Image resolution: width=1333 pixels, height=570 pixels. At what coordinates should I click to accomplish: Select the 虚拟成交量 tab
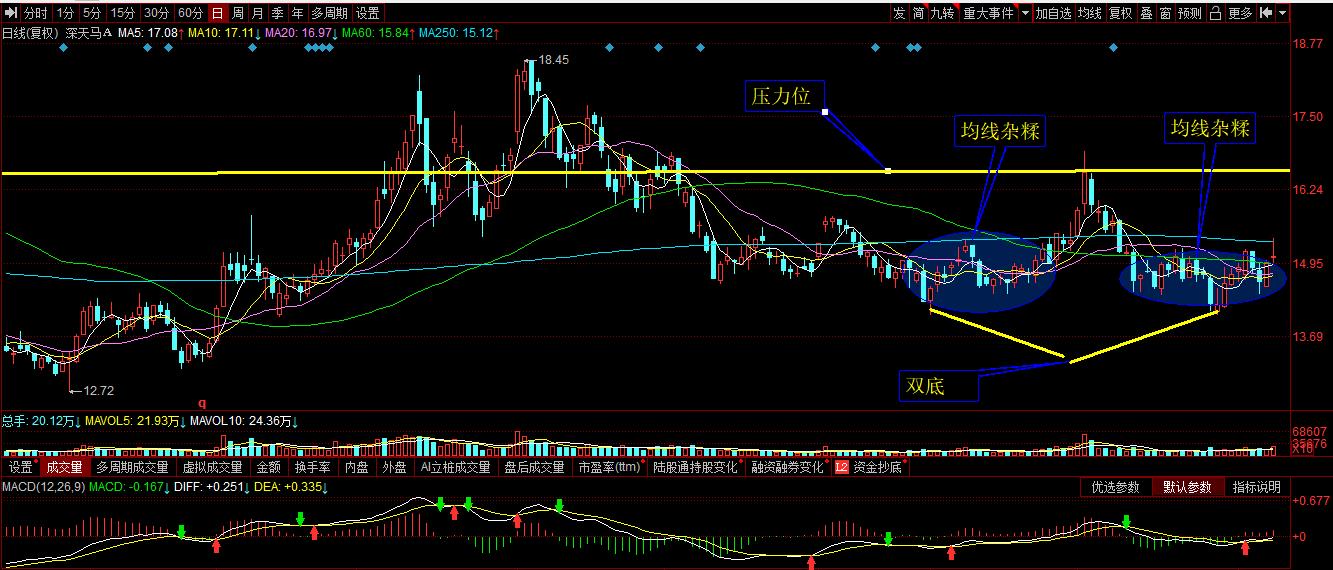click(x=213, y=467)
